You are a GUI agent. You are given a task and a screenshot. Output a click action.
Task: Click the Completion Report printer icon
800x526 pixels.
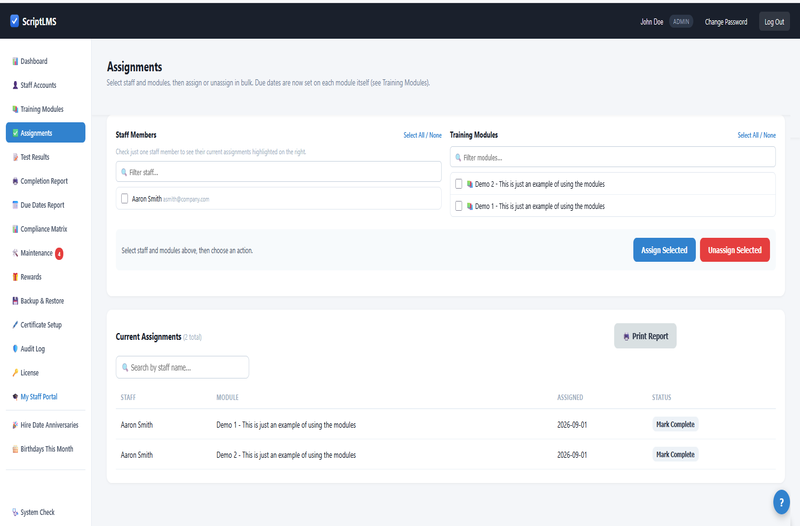coord(15,181)
